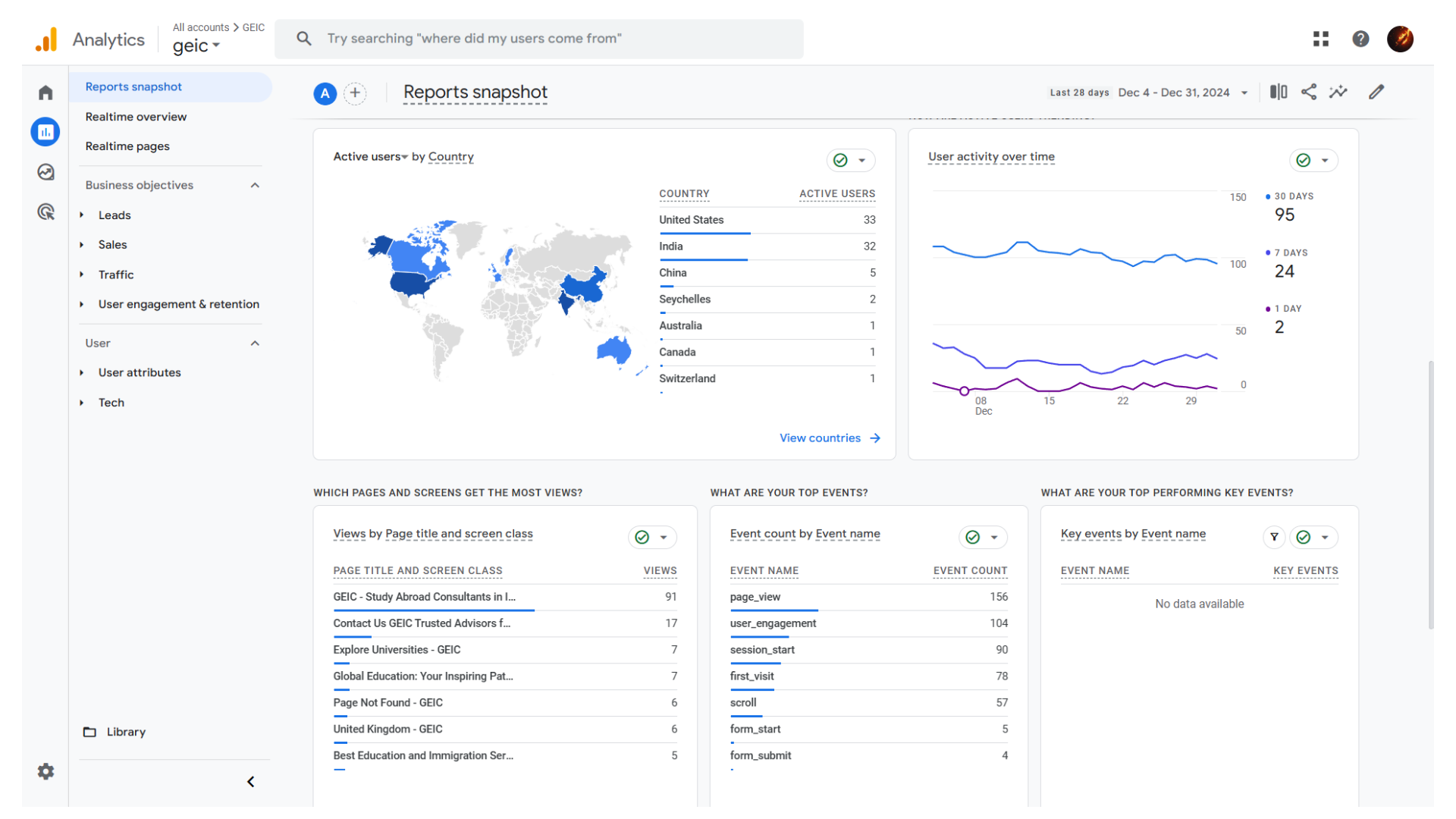Click the status check on Key events card
Screen dimensions: 1456x819
[x=1304, y=537]
